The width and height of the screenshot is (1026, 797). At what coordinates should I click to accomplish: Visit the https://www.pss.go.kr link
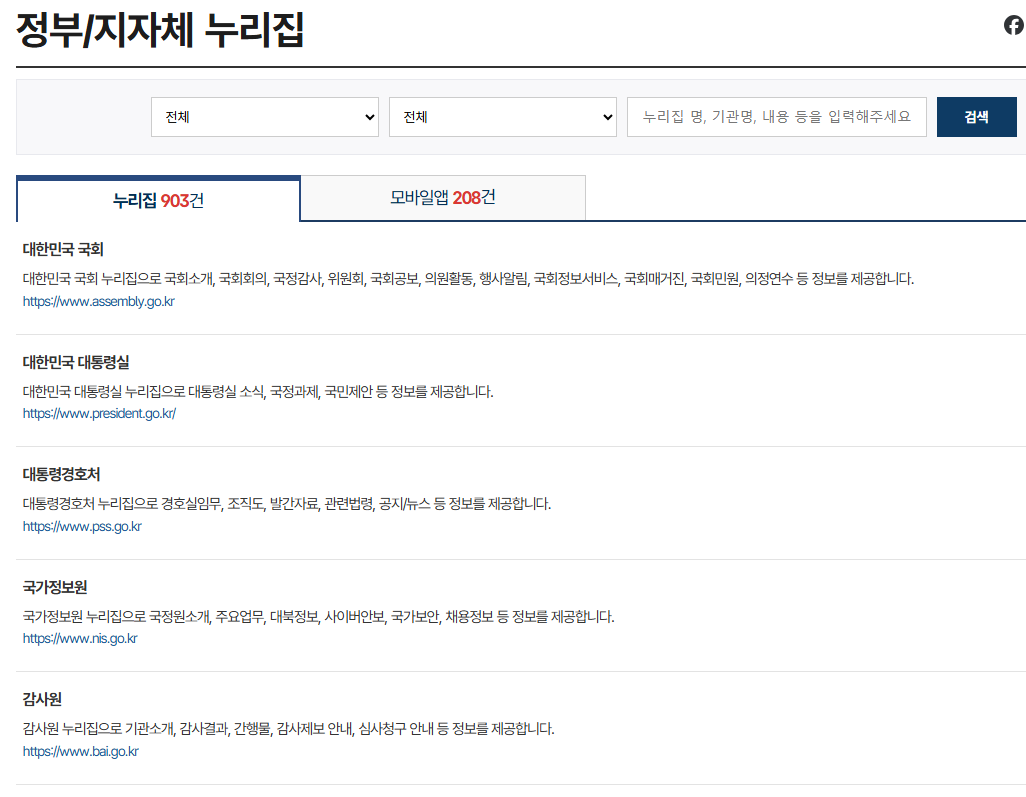82,526
